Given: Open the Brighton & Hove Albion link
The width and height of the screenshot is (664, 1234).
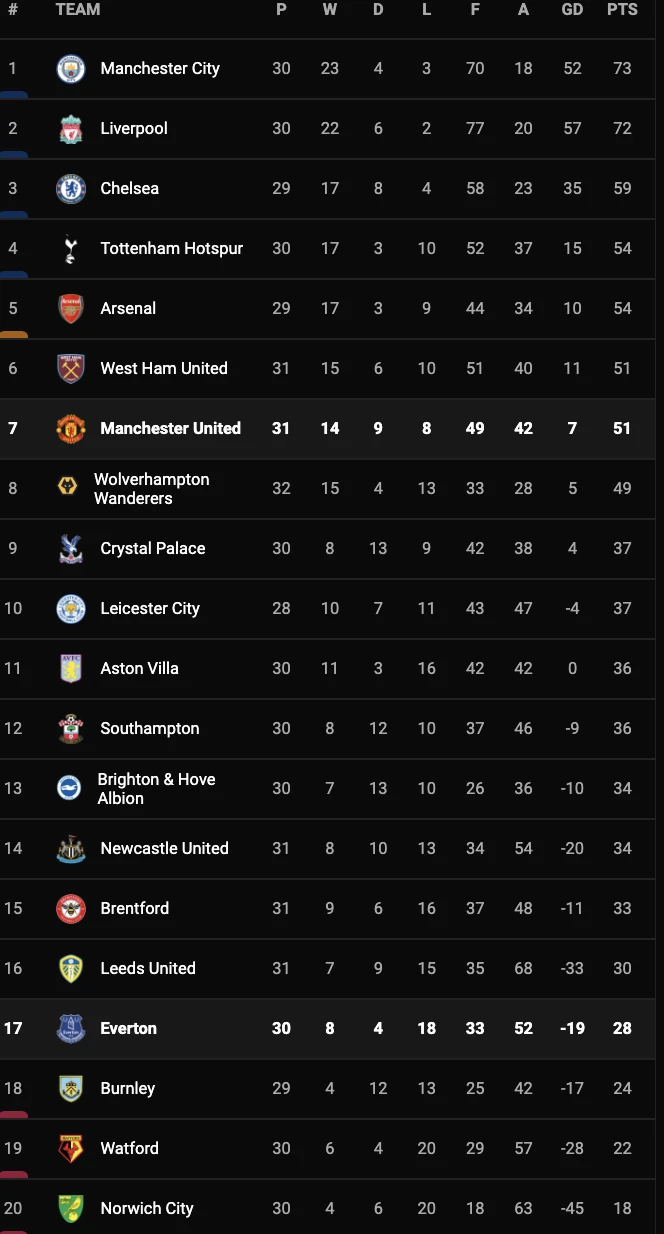Looking at the screenshot, I should [x=156, y=789].
